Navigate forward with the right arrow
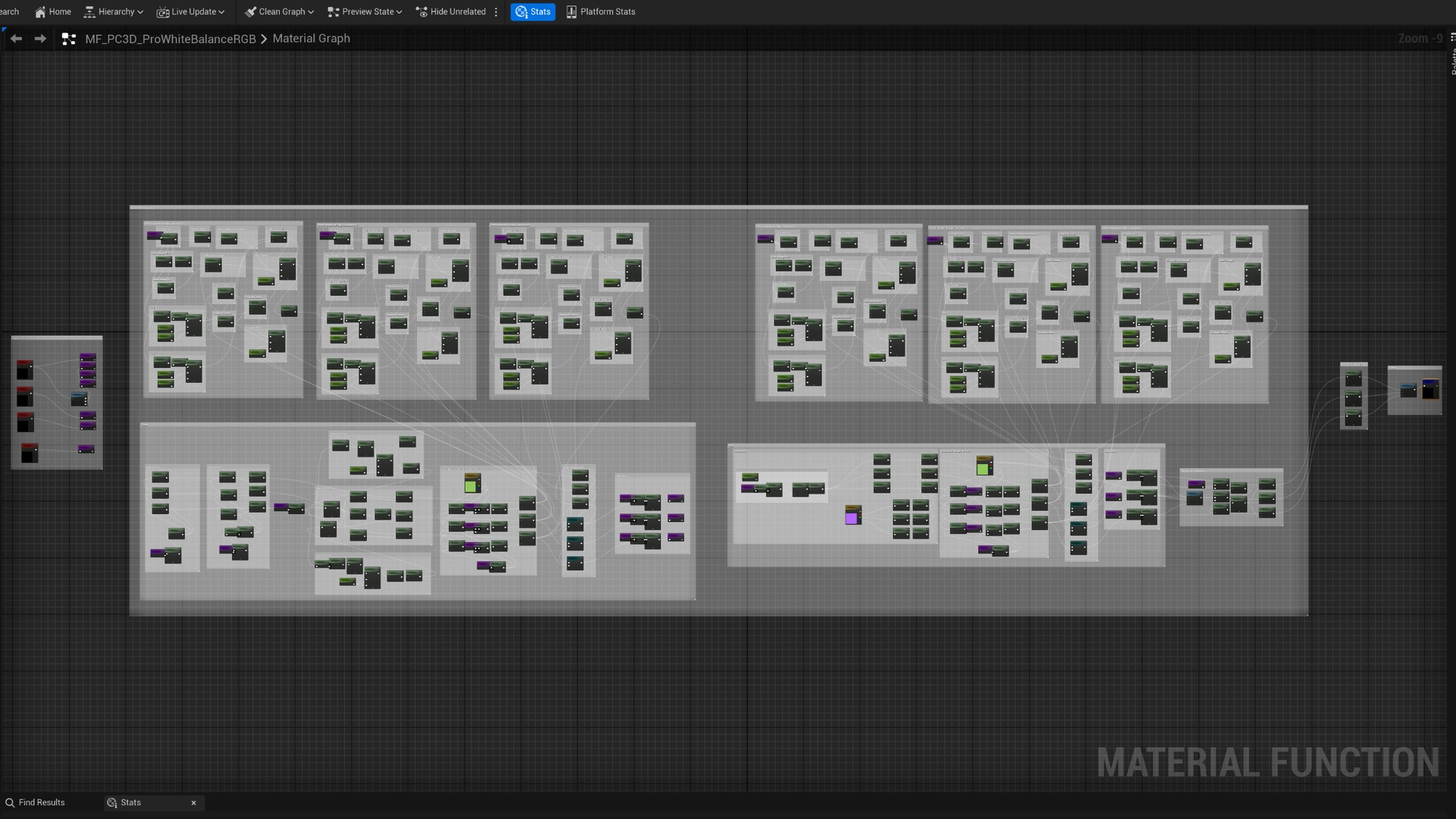Viewport: 1456px width, 819px height. 40,39
